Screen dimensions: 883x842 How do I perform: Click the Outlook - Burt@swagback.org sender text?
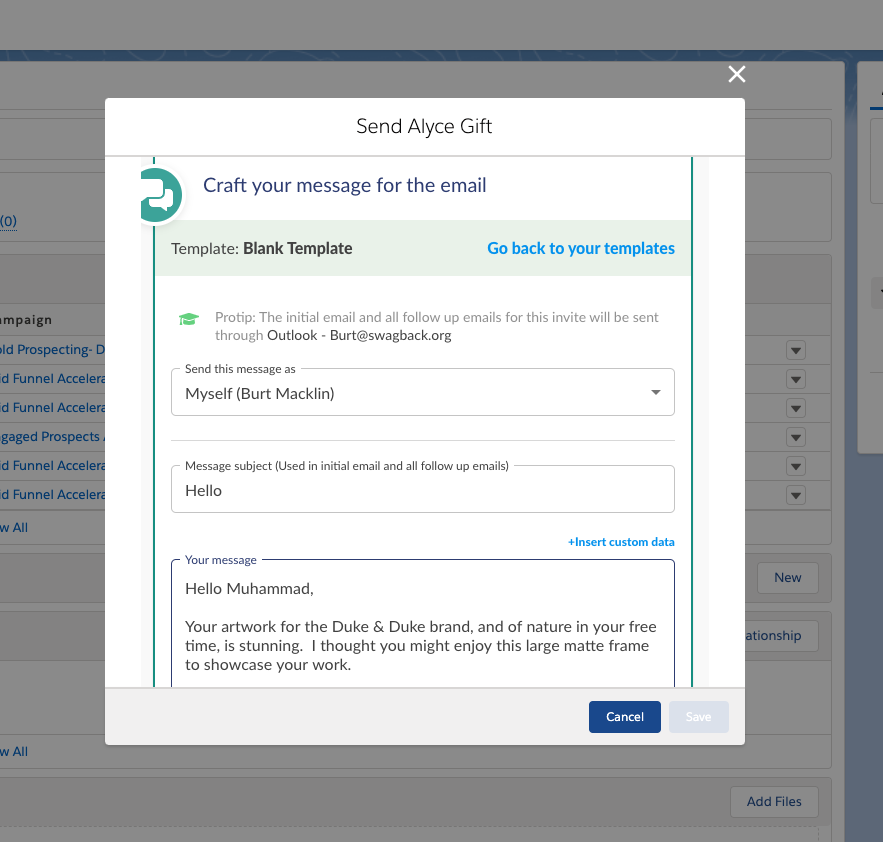click(359, 335)
